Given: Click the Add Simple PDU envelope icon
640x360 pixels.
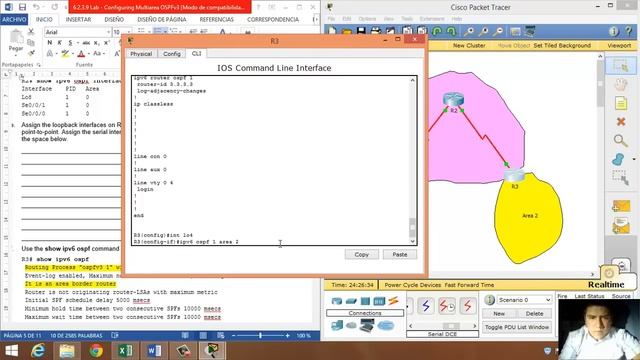Looking at the screenshot, I should [x=621, y=206].
